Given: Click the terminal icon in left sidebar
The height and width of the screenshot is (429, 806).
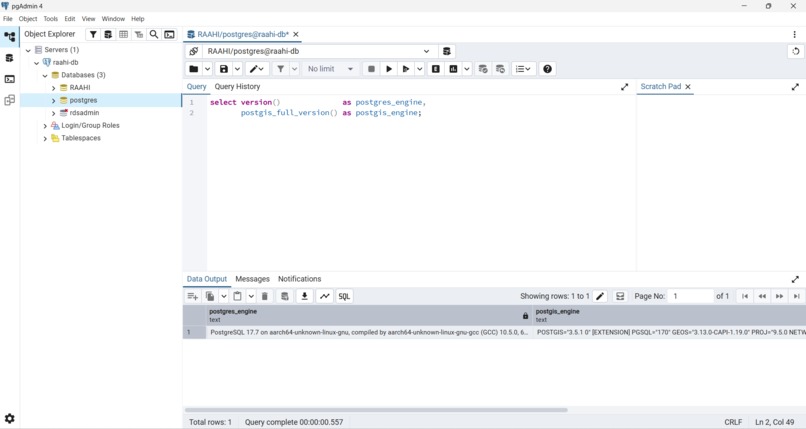Looking at the screenshot, I should tap(9, 79).
